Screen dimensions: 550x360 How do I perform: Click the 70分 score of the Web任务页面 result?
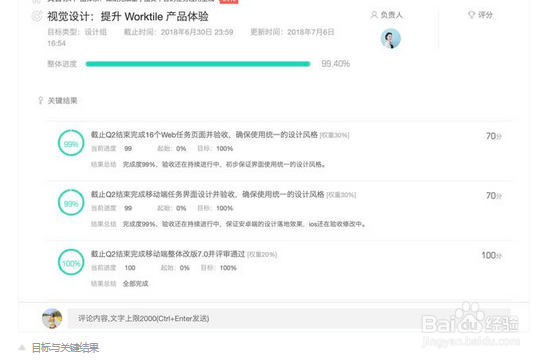click(494, 136)
